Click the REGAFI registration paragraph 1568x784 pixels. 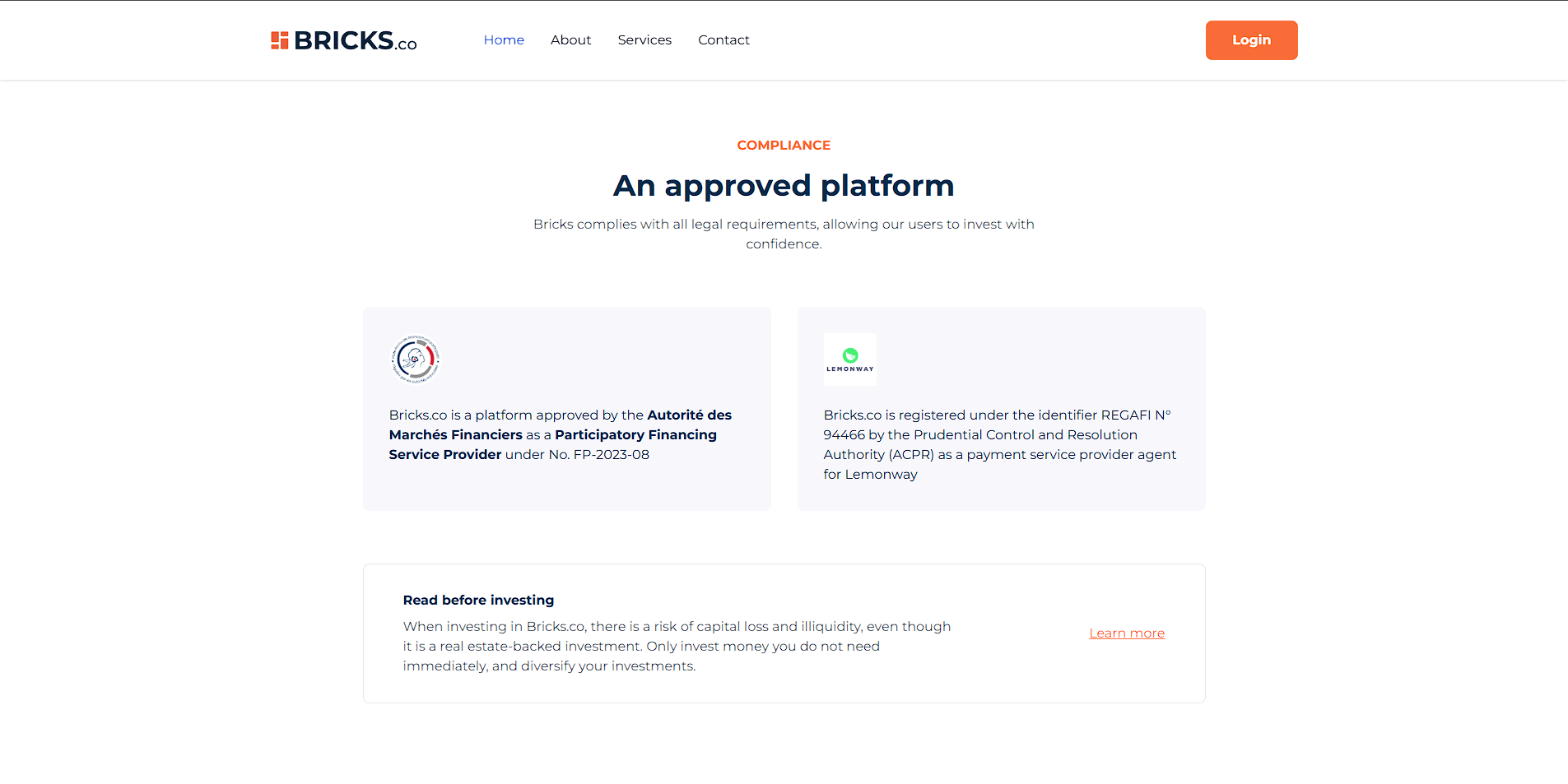(1000, 444)
